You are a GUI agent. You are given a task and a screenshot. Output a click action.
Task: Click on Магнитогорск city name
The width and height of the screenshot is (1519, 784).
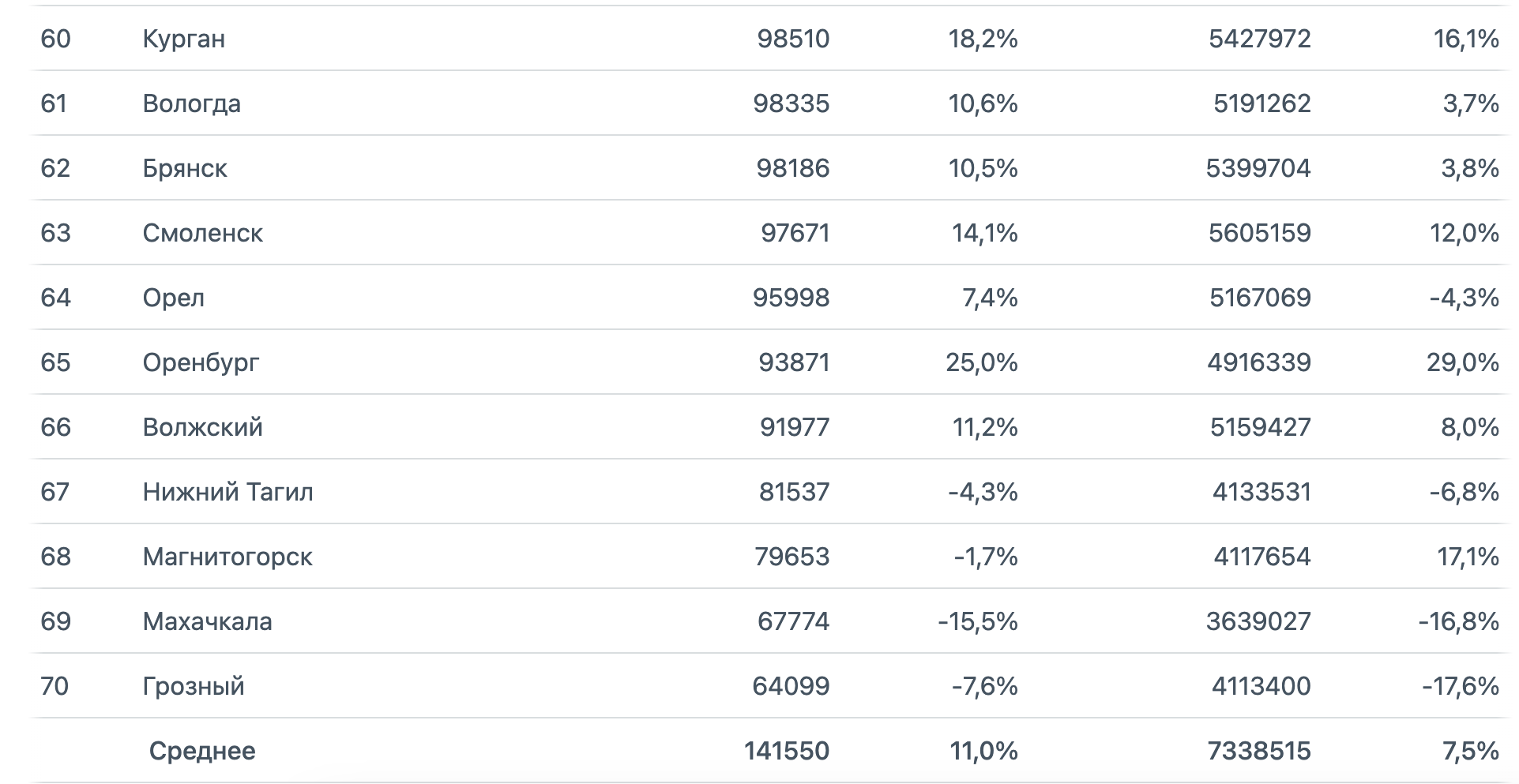(227, 557)
